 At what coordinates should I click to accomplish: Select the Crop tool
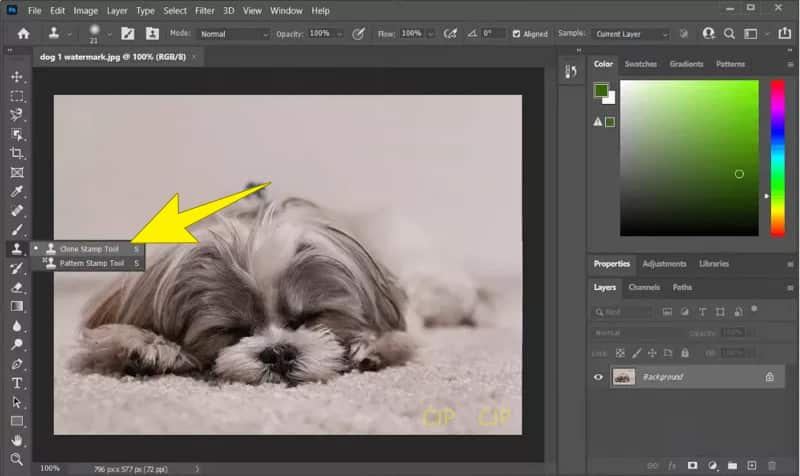point(17,153)
